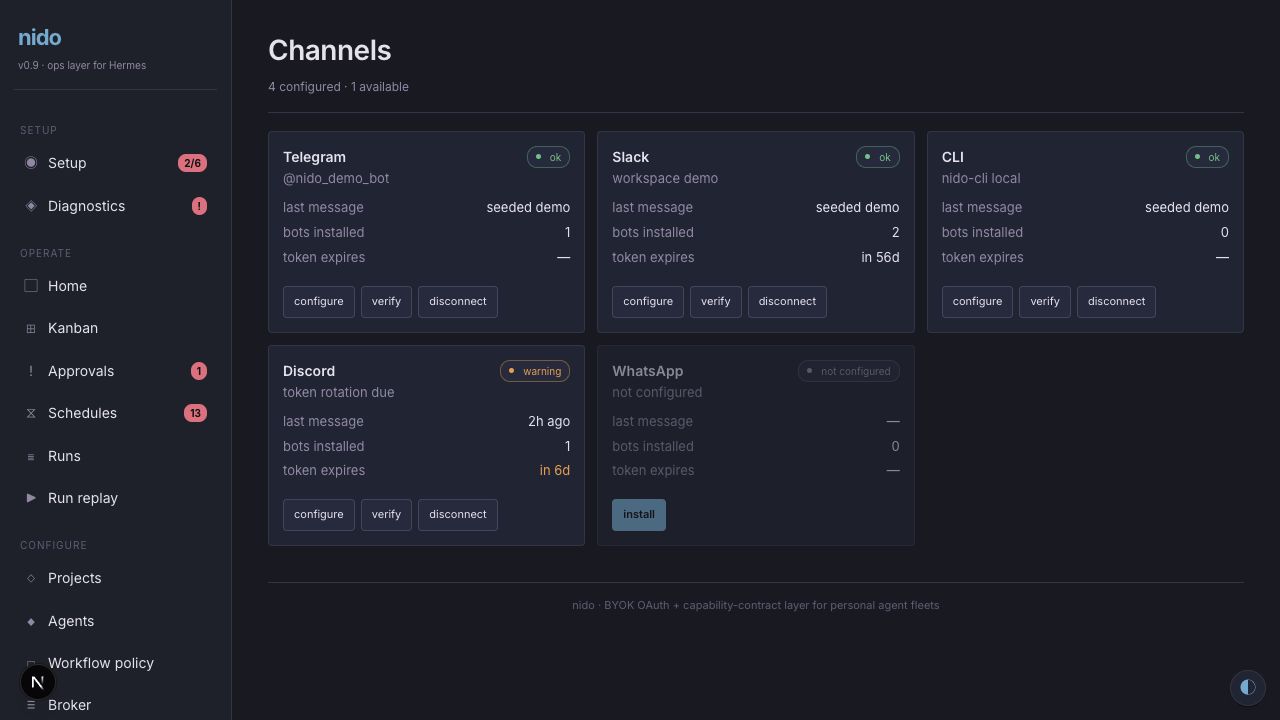Viewport: 1280px width, 720px height.
Task: Open the Schedules section
Action: point(115,413)
